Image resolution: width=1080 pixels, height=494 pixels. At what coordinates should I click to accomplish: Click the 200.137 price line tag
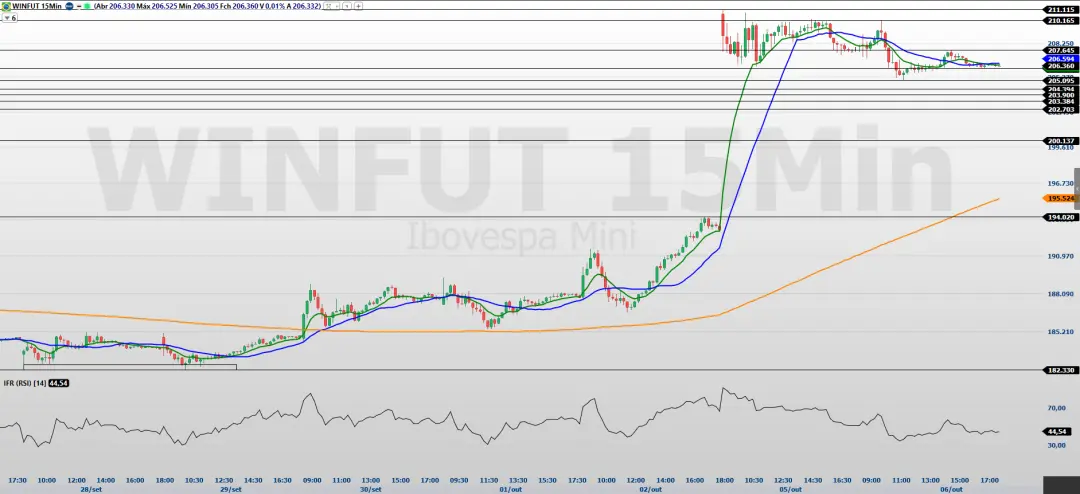click(1059, 141)
